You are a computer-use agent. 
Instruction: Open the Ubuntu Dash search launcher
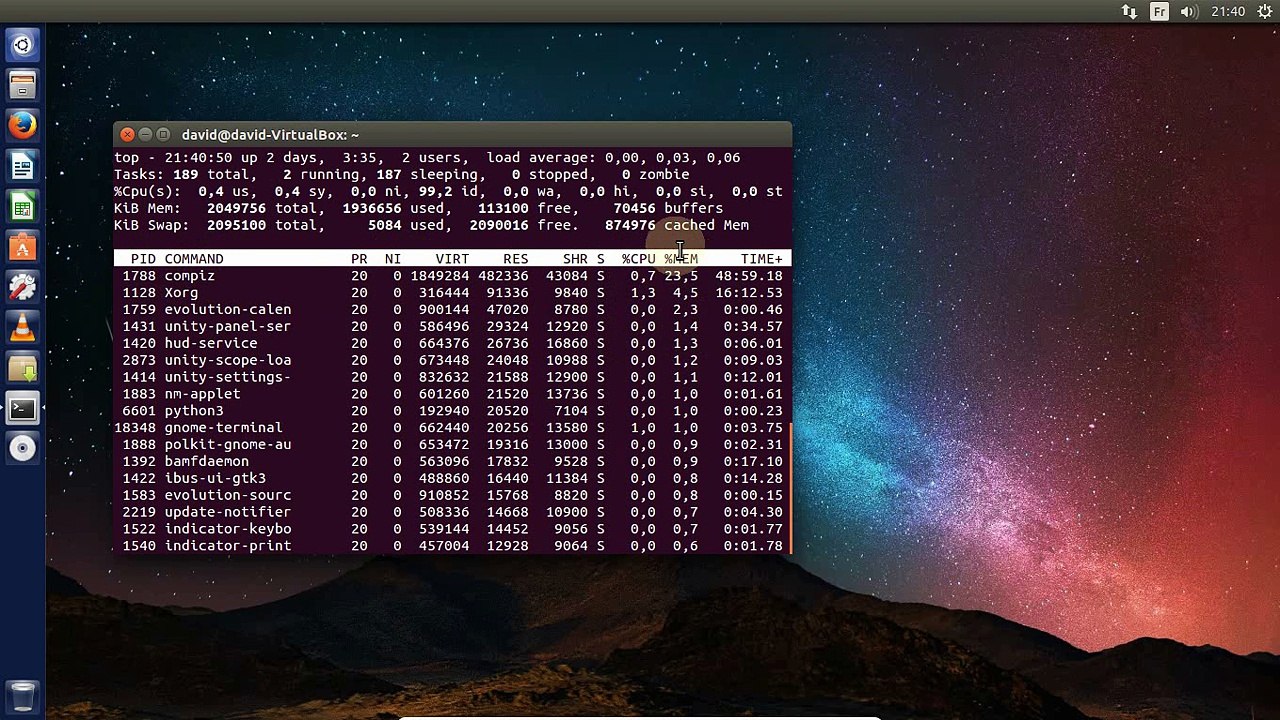coord(22,45)
